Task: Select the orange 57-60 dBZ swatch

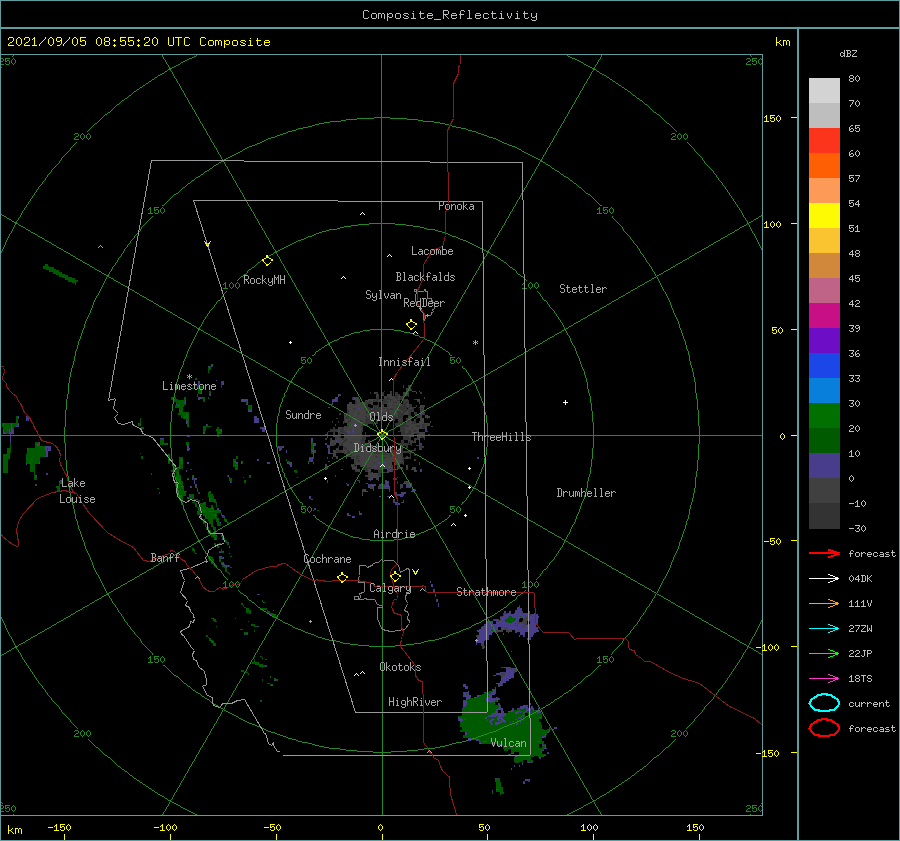Action: pyautogui.click(x=824, y=165)
